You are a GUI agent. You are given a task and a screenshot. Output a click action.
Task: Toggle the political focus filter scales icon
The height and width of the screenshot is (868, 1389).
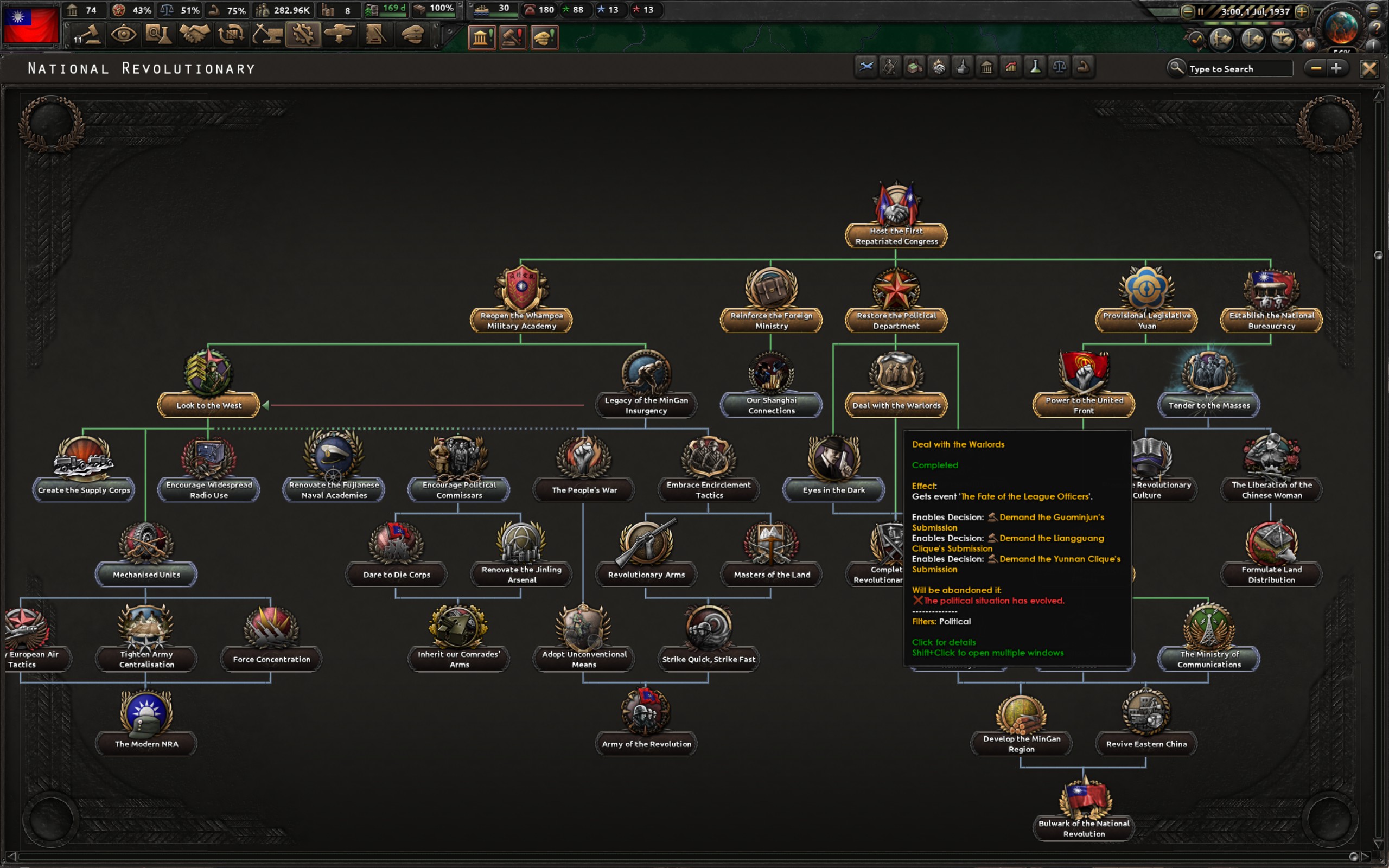click(1060, 67)
